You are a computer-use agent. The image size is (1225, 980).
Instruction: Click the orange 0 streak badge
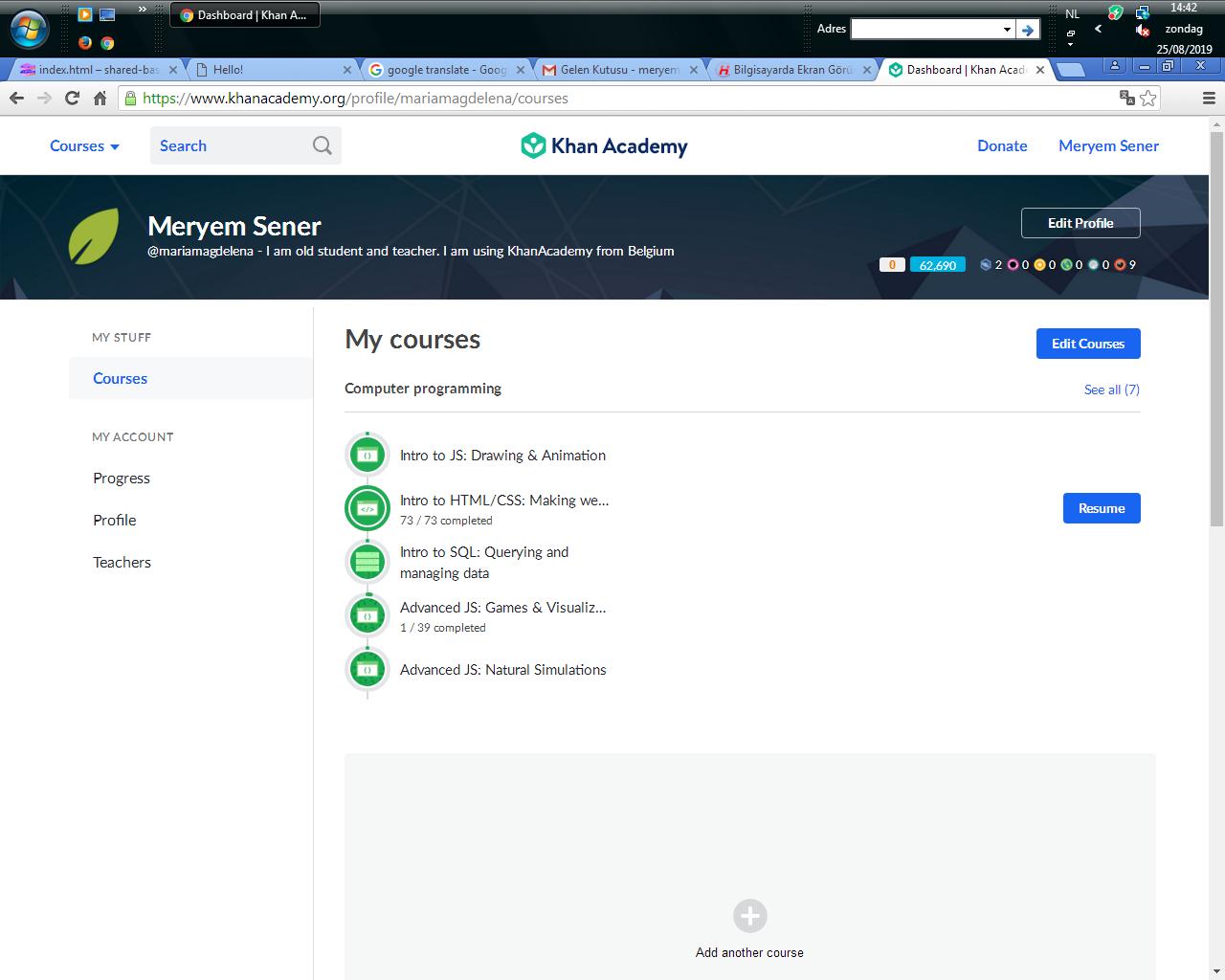click(x=892, y=265)
